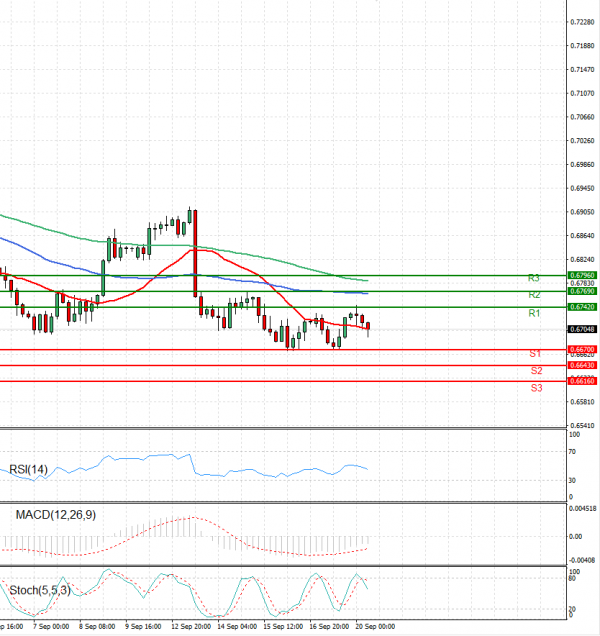Screen dimensions: 600x636
Task: Click the R2 resistance label
Action: (x=534, y=295)
